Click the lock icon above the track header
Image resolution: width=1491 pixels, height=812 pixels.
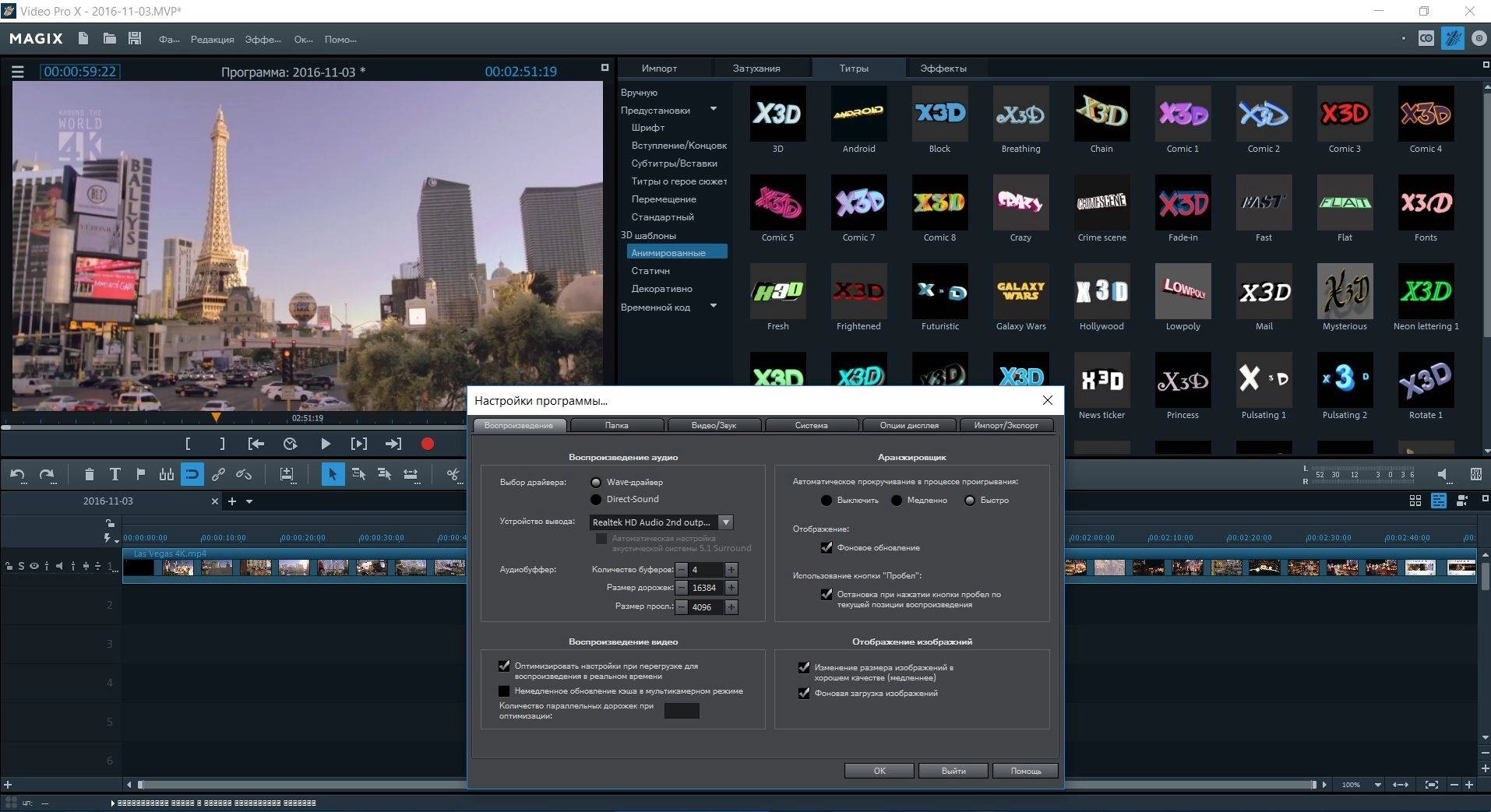coord(110,523)
